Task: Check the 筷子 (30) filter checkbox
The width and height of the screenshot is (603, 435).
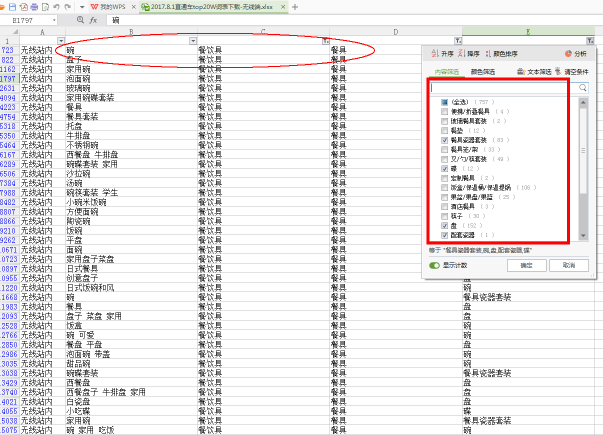Action: pyautogui.click(x=443, y=215)
